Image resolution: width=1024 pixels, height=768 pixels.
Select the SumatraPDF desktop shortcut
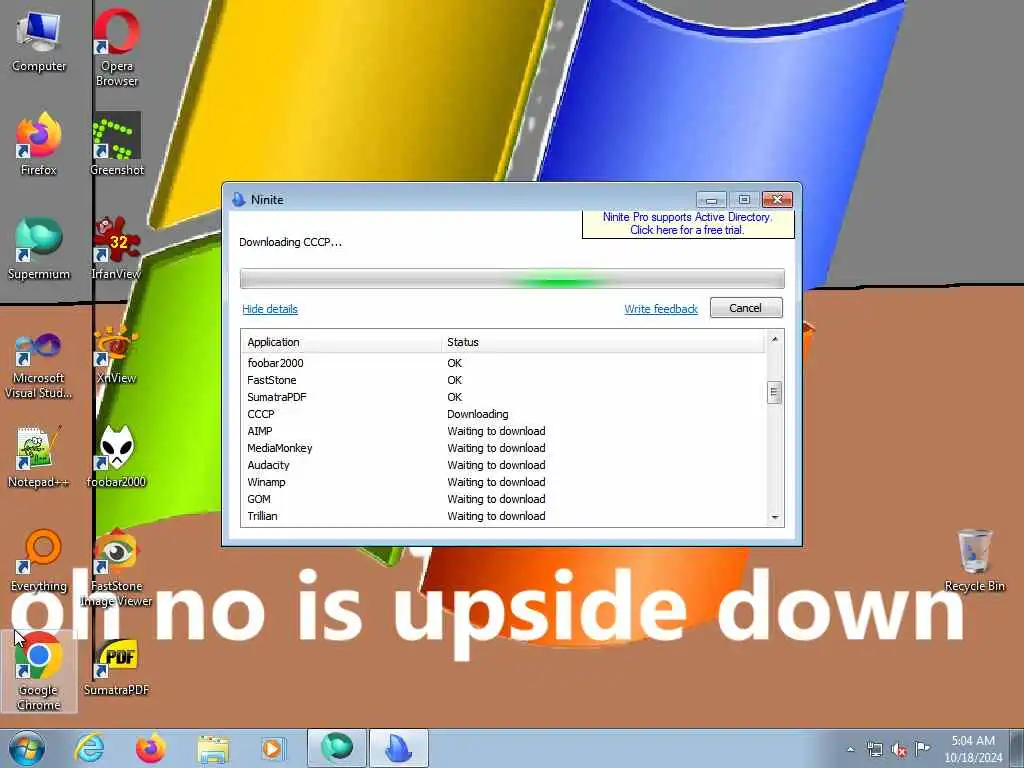point(116,667)
